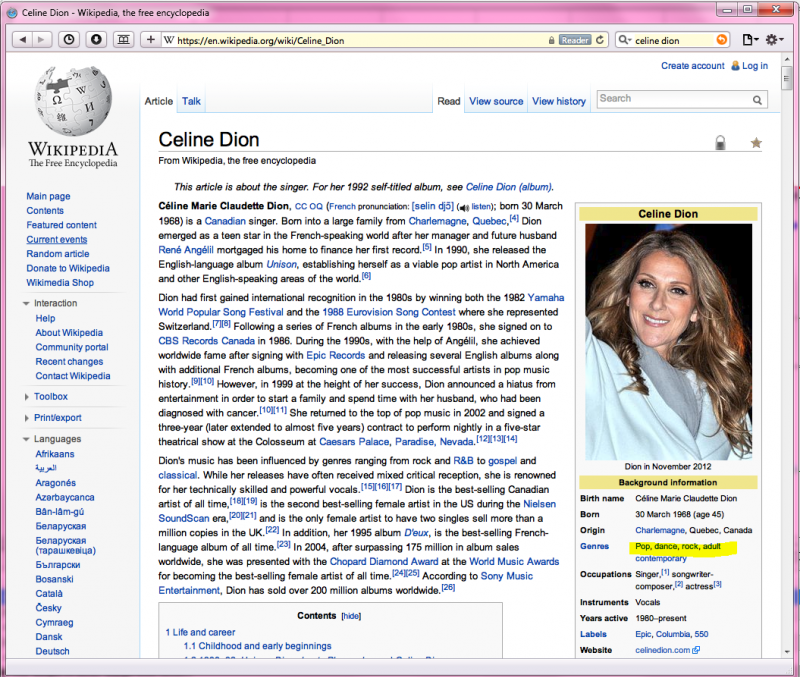Click the Wikipedia search magnifier icon

click(757, 100)
